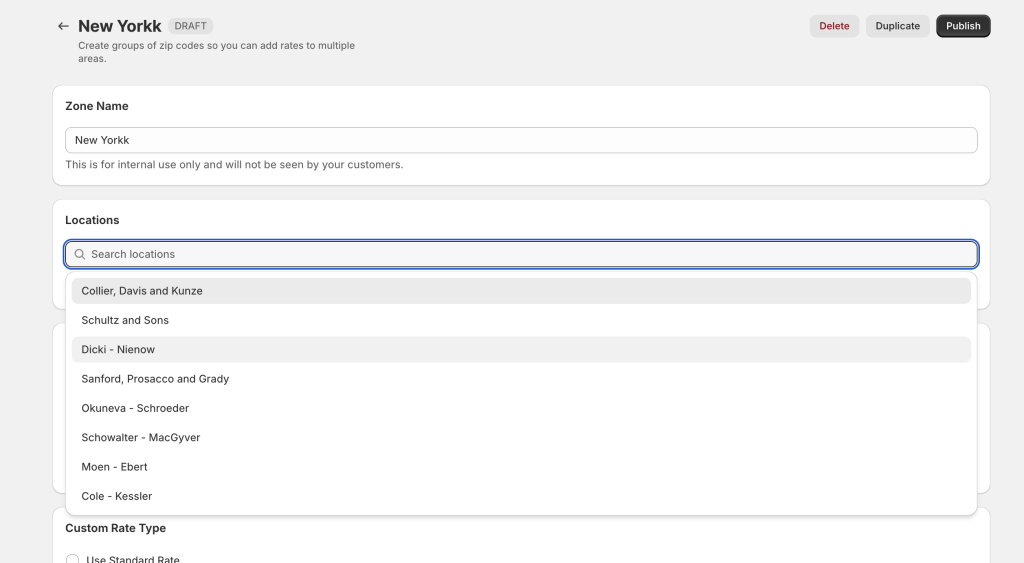Image resolution: width=1024 pixels, height=563 pixels.
Task: Click the Custom Rate Type heading
Action: pyautogui.click(x=115, y=528)
